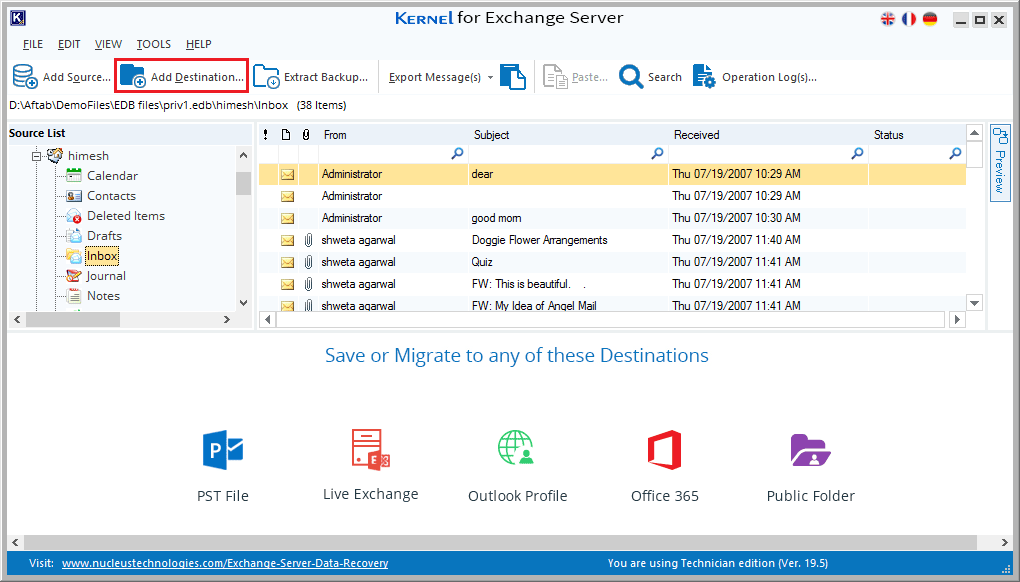Select the Calendar folder in Source List
The image size is (1020, 582).
pyautogui.click(x=112, y=176)
